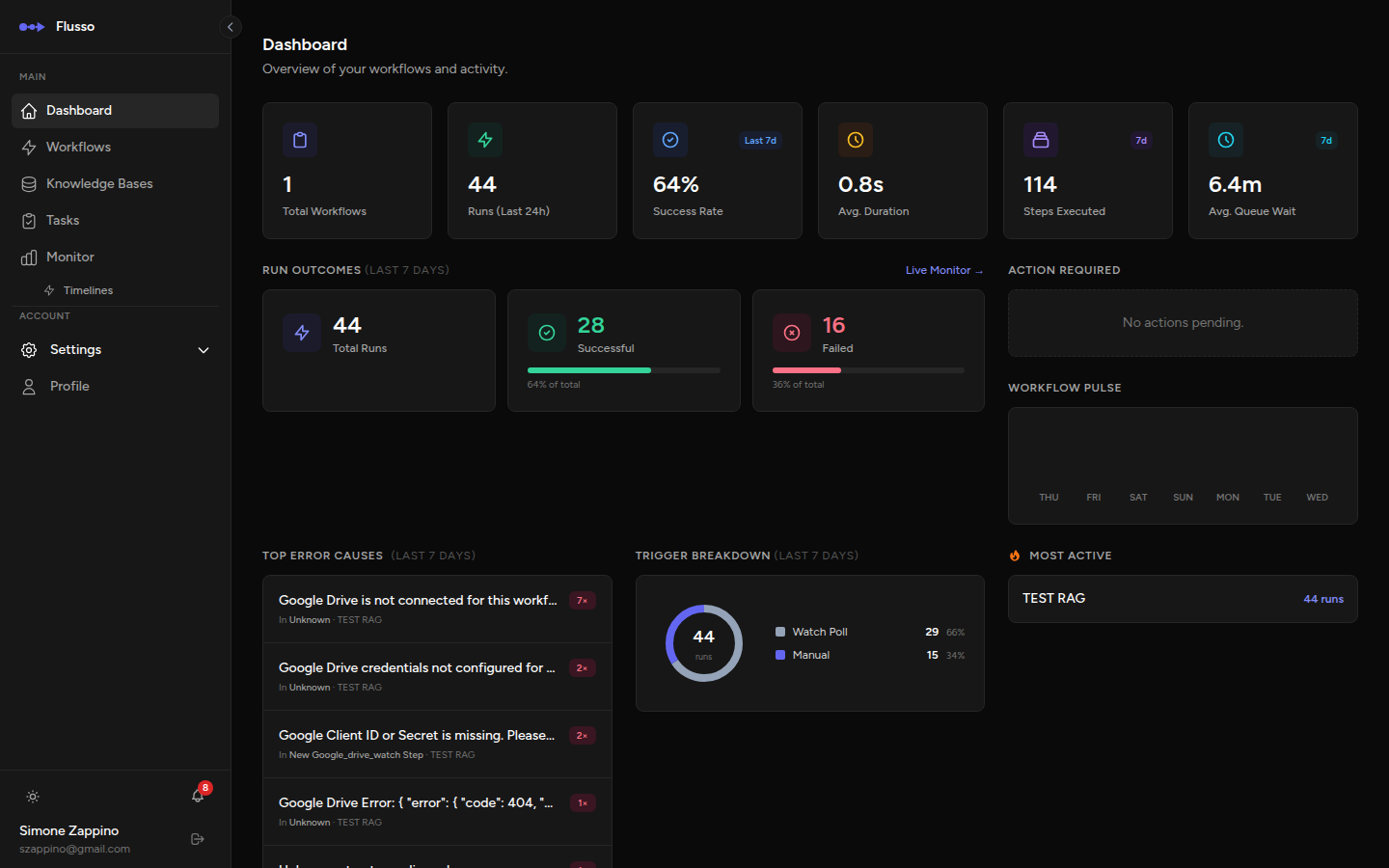Click 'New Google_drive_watch Step' in error row

(x=356, y=755)
